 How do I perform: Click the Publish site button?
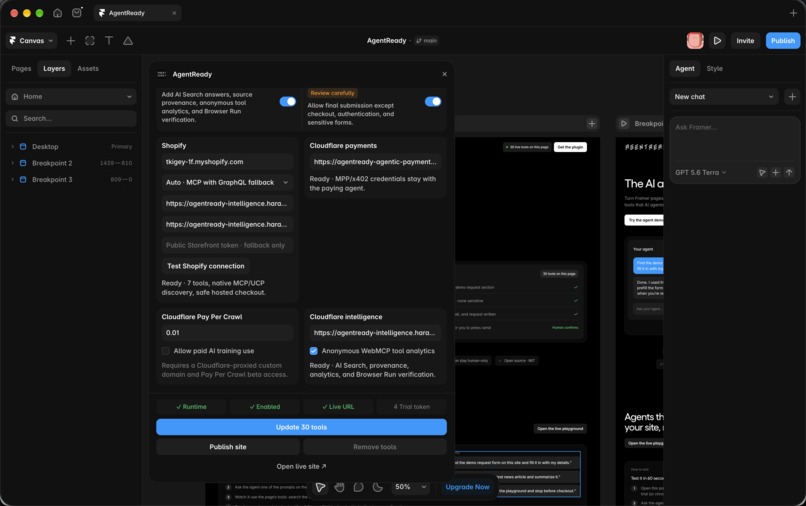pyautogui.click(x=228, y=447)
